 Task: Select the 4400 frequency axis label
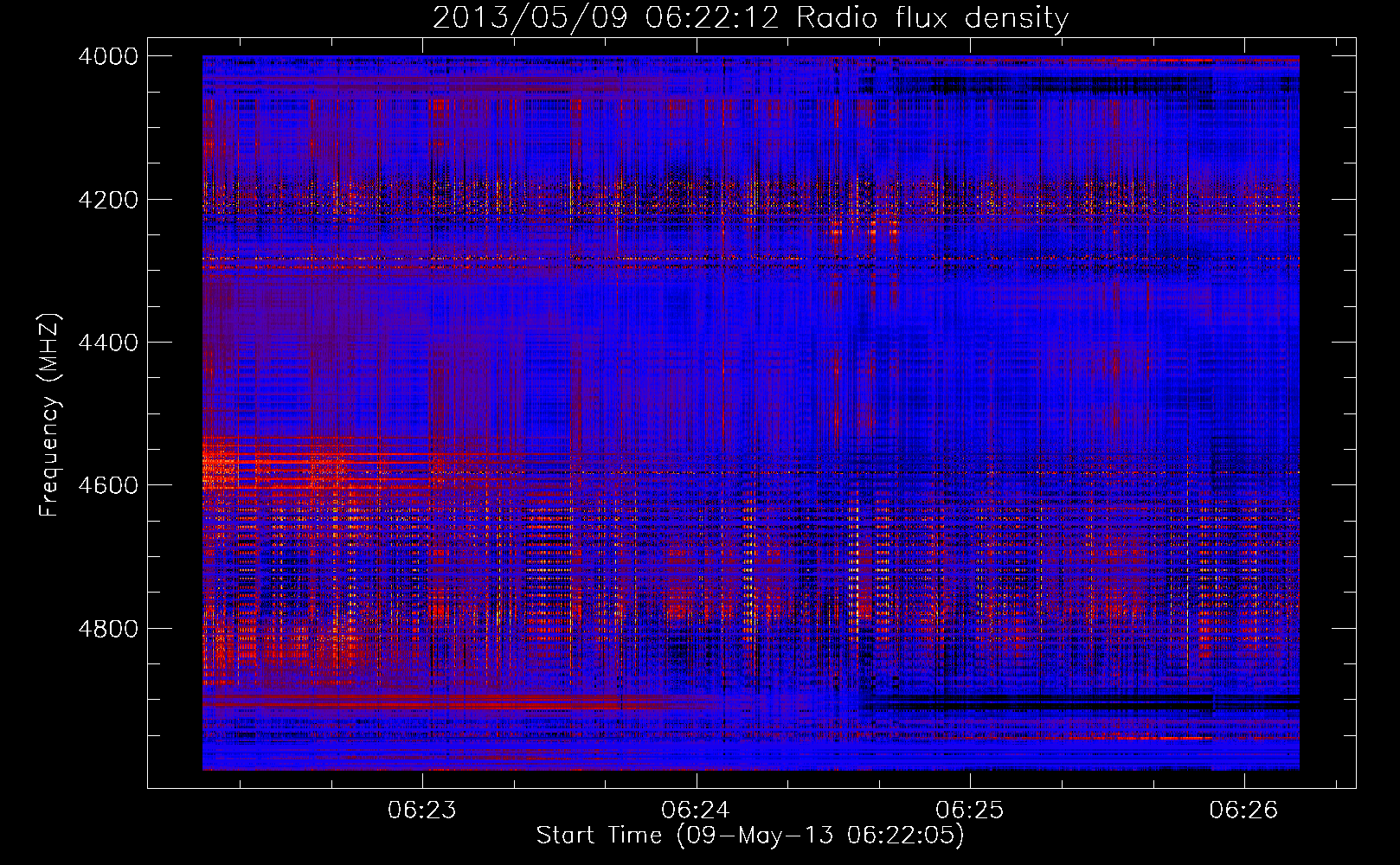tap(108, 343)
